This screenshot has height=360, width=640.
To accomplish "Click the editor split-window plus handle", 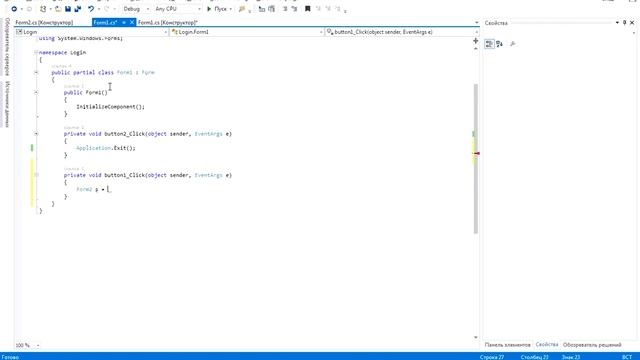I will (476, 41).
